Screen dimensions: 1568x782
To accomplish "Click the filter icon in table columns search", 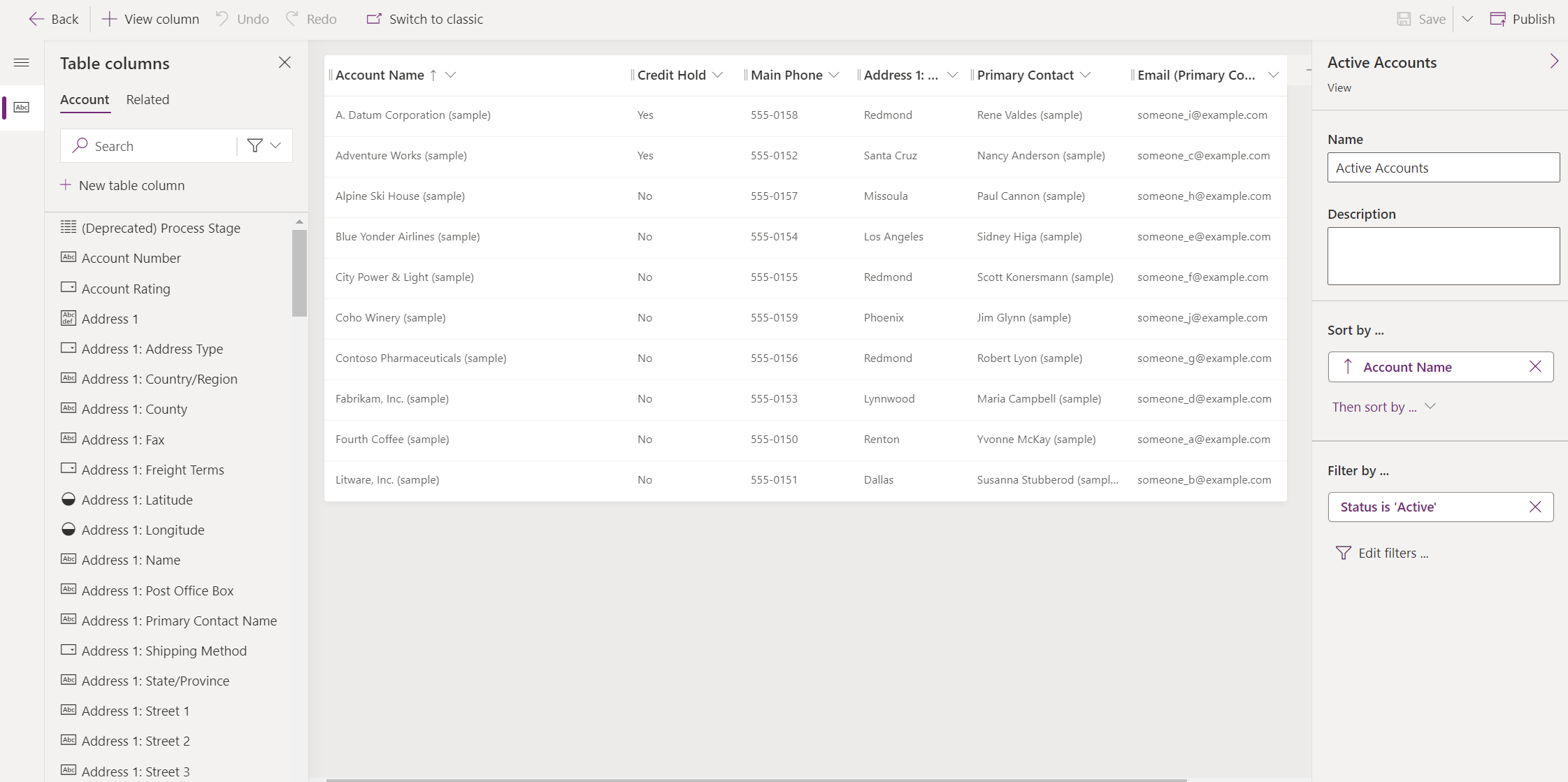I will pyautogui.click(x=254, y=146).
